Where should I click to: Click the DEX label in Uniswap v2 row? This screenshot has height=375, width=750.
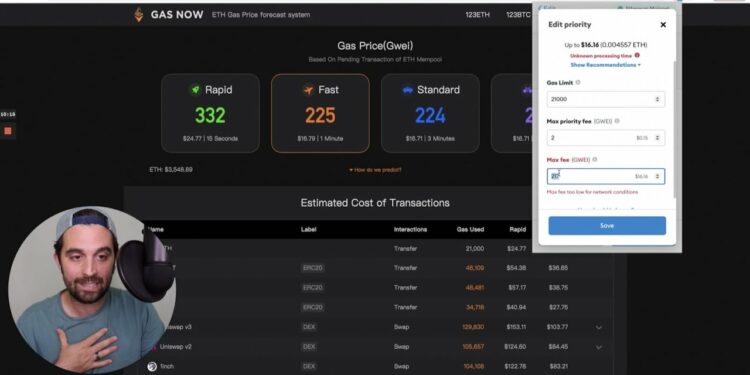coord(309,347)
